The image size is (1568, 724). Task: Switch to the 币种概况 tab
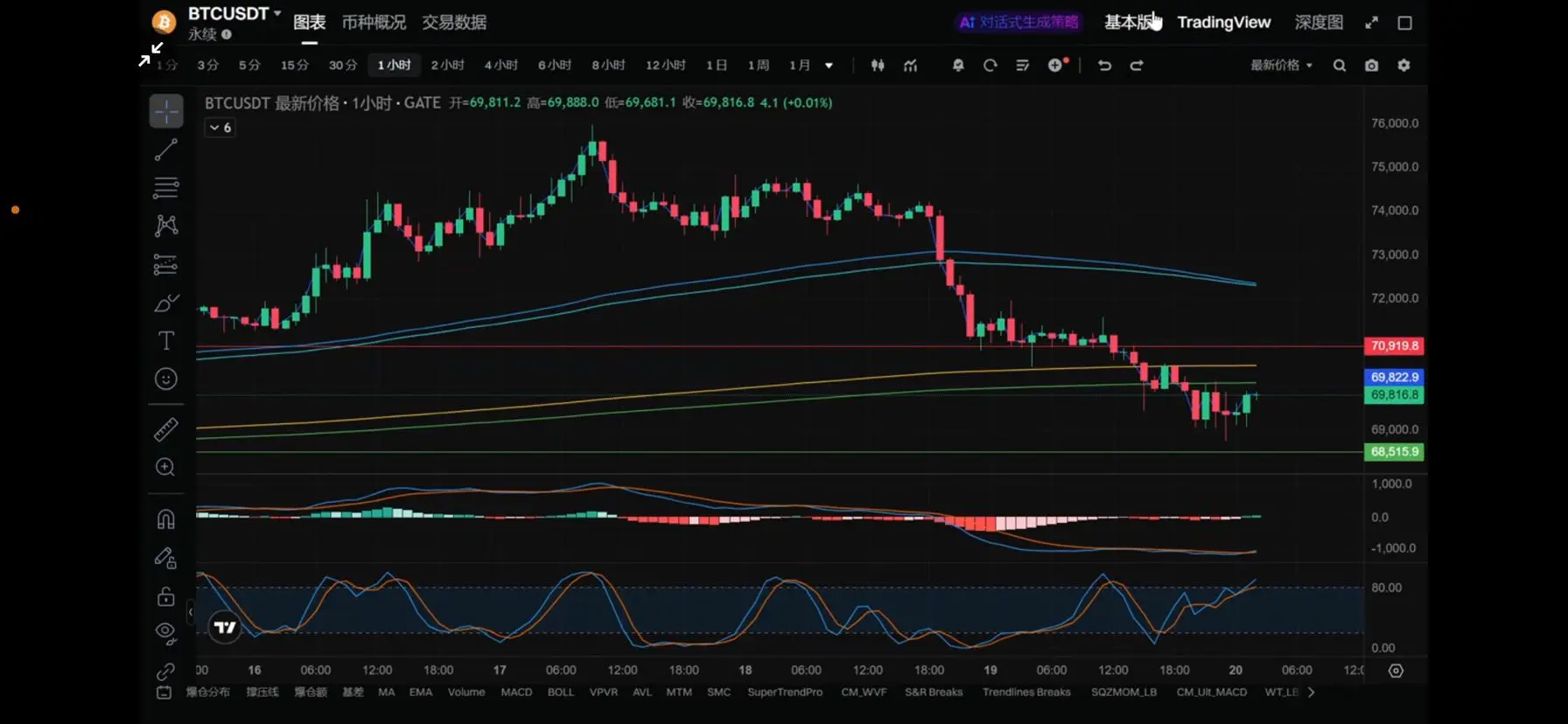coord(374,23)
